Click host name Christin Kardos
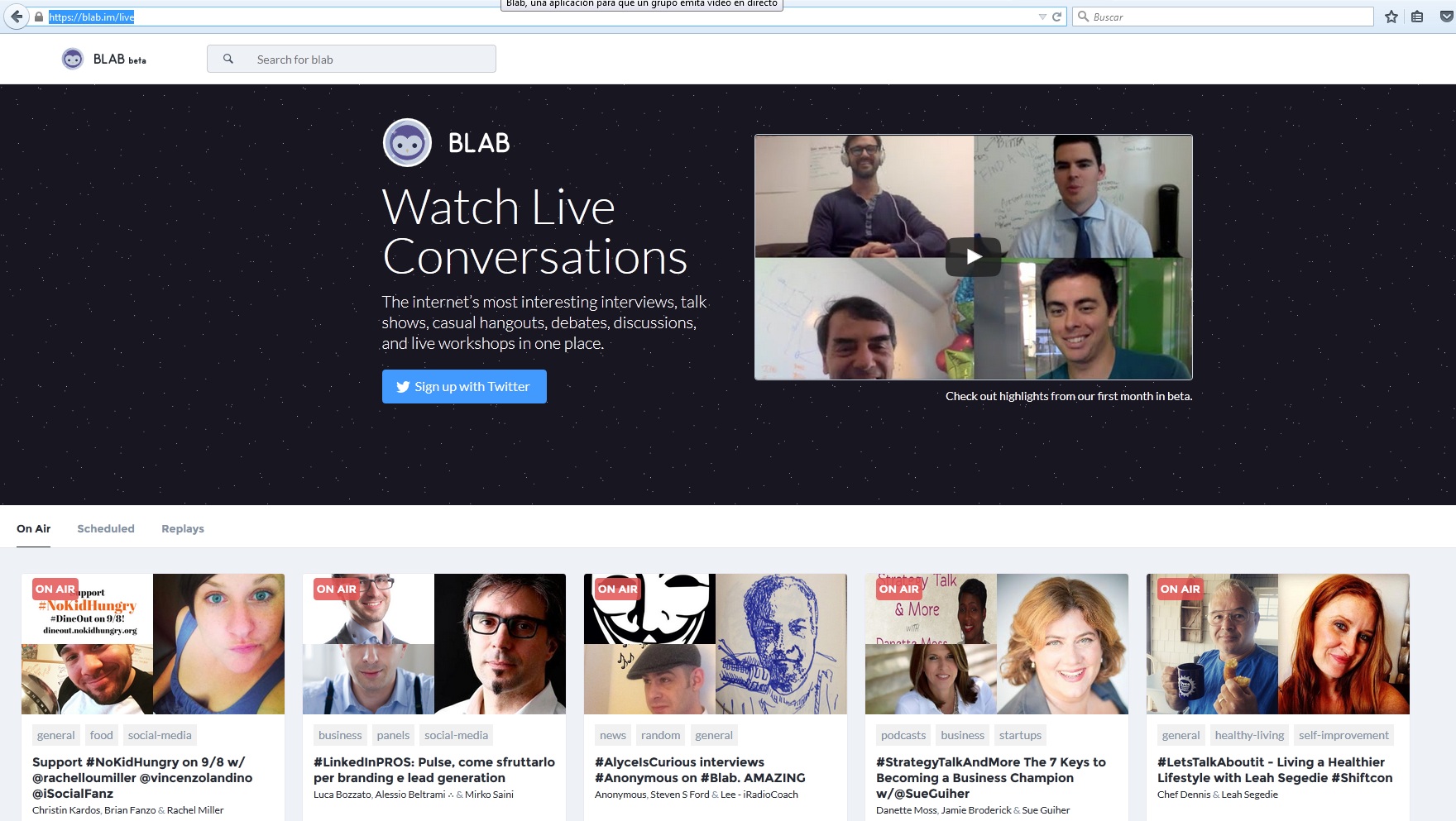This screenshot has height=821, width=1456. (66, 810)
